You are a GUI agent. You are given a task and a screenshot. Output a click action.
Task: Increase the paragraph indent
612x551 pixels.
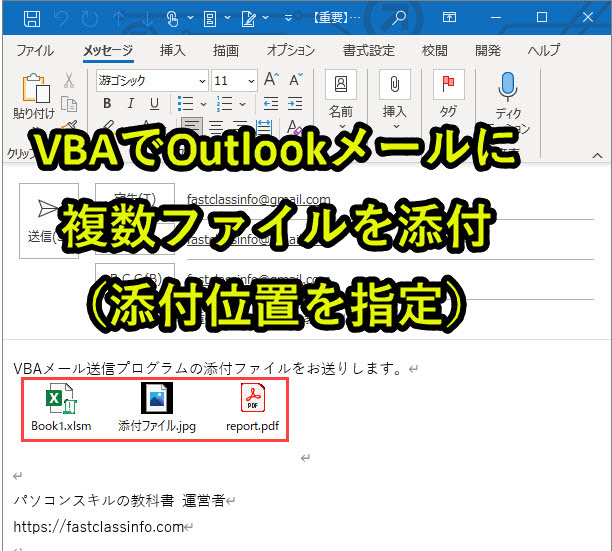[295, 103]
